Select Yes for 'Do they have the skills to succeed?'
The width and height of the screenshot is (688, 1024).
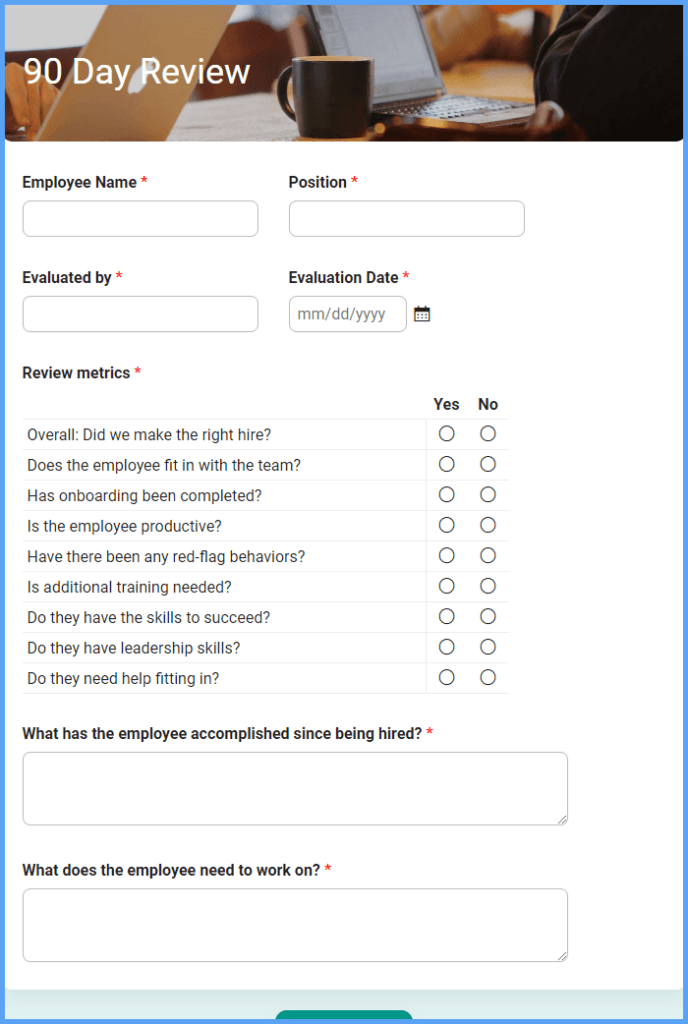click(x=446, y=616)
